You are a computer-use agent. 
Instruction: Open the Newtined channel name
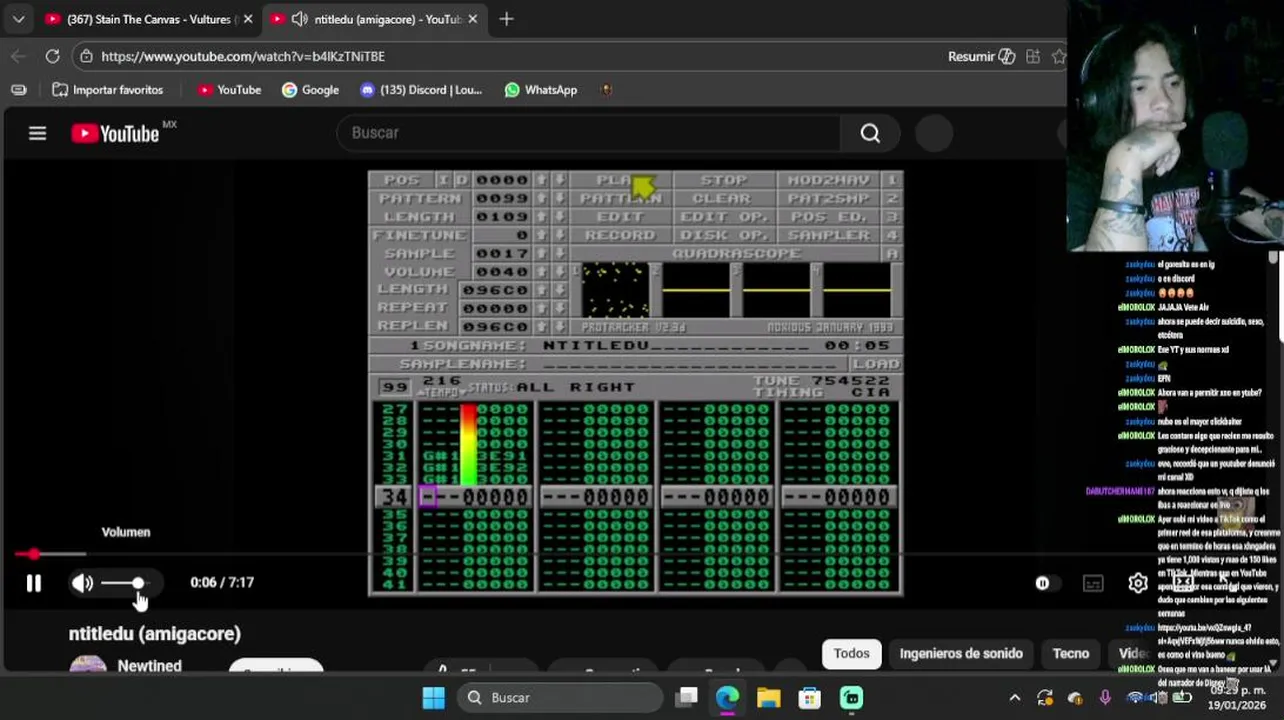click(149, 666)
